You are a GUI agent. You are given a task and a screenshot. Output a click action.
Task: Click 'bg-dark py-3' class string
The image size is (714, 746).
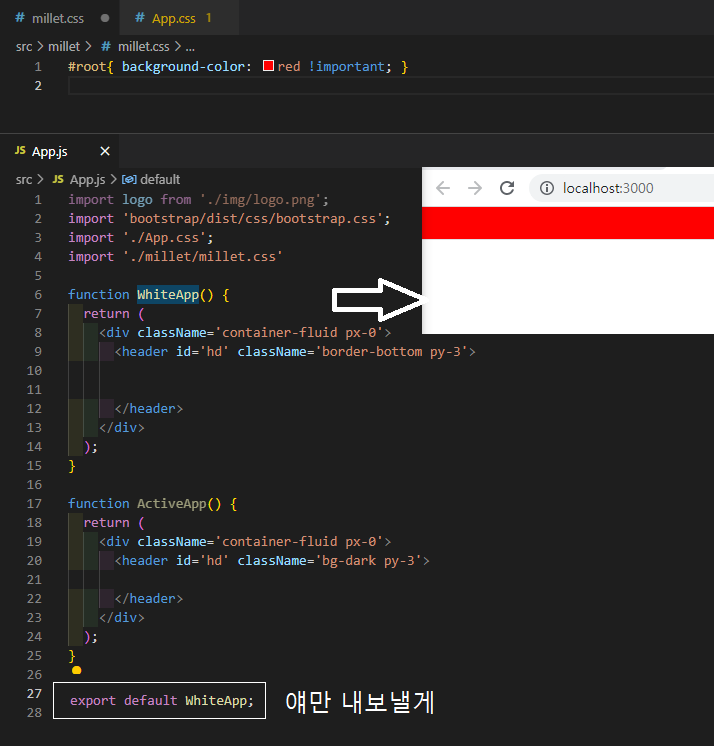click(368, 560)
